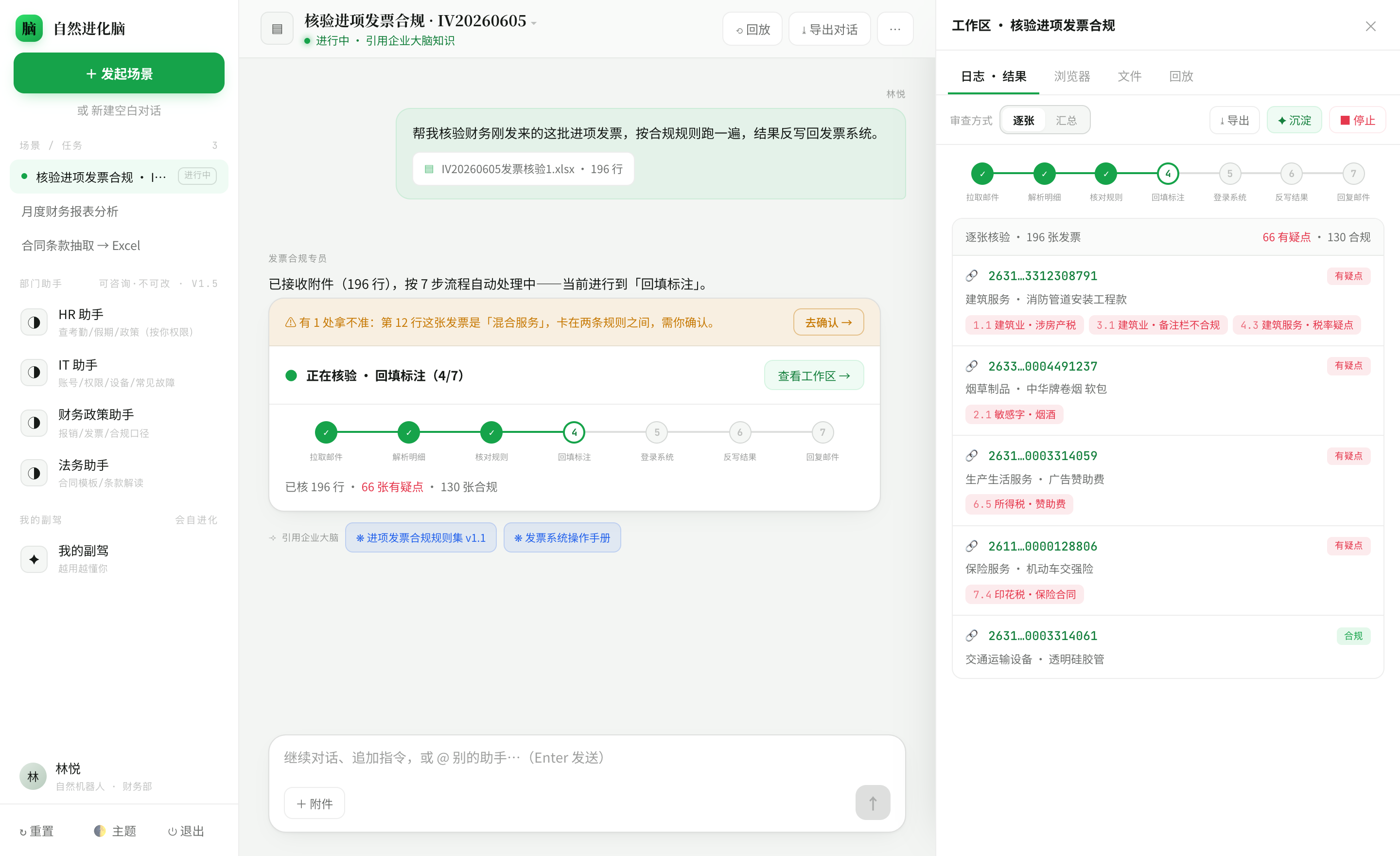The image size is (1400, 856).
Task: Click workspace 导出 button
Action: coord(1235,121)
